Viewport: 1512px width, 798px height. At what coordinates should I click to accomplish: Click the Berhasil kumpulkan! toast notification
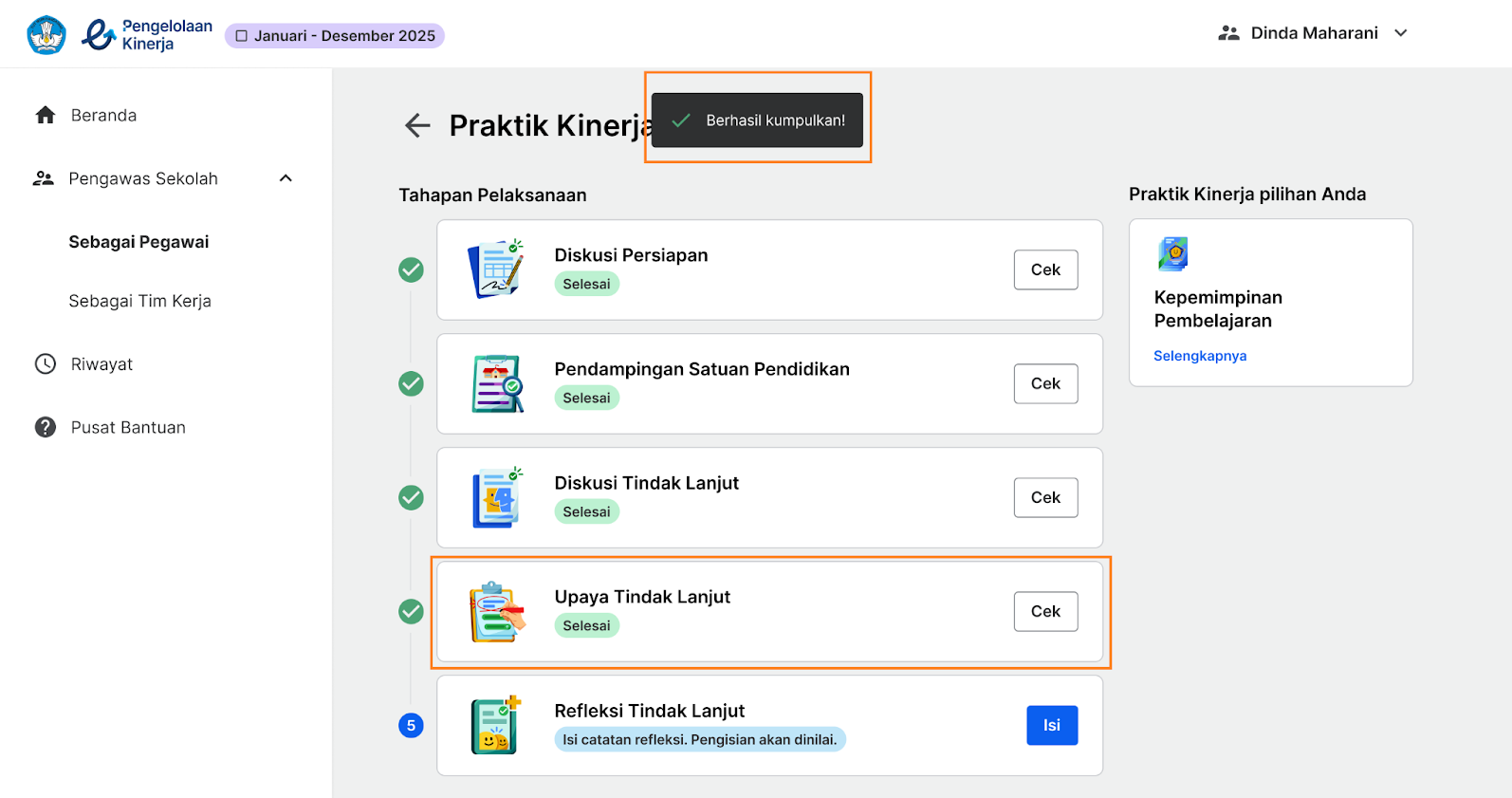[x=757, y=121]
